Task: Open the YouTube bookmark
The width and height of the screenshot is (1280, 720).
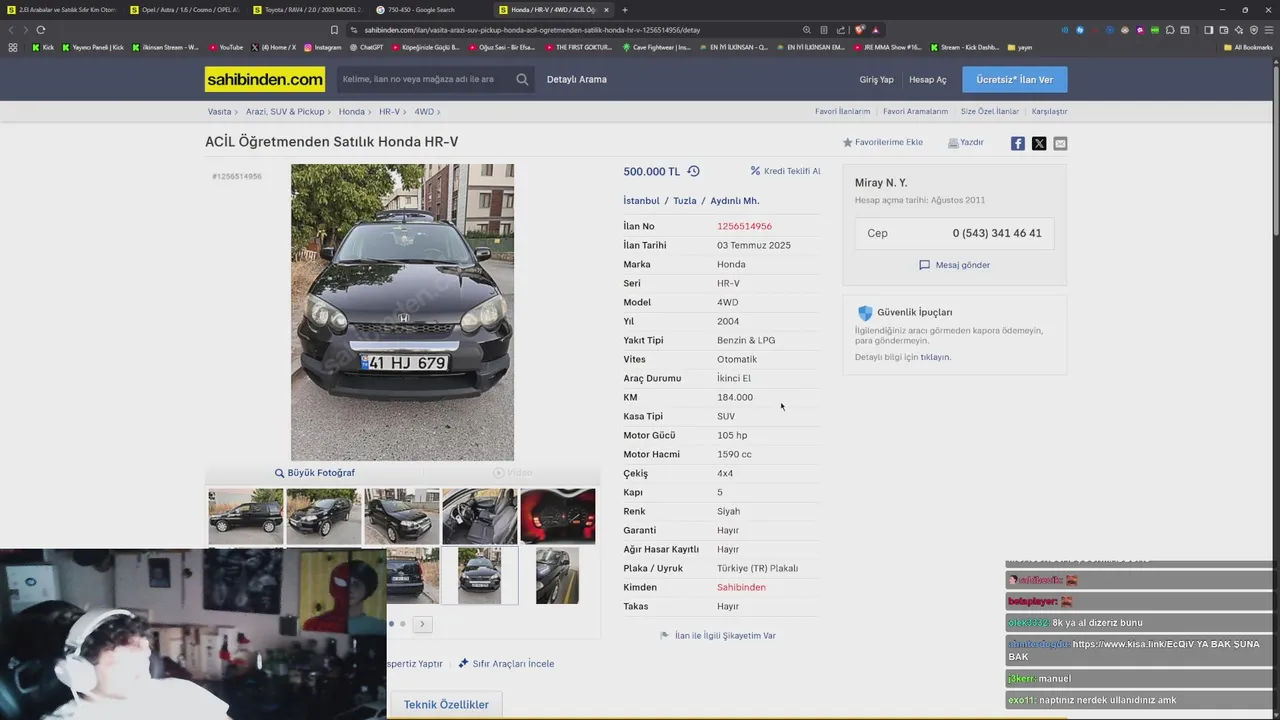Action: point(226,47)
